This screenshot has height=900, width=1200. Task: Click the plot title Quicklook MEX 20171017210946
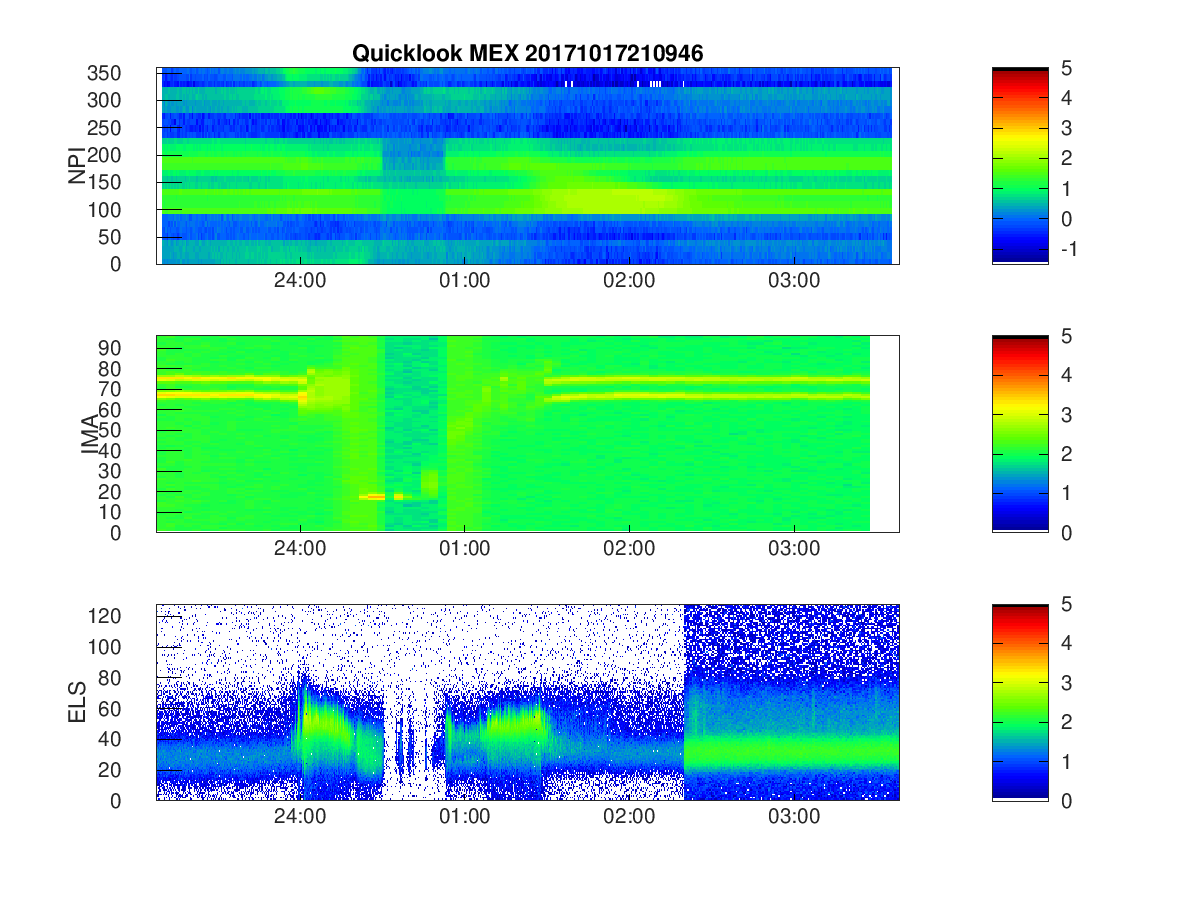pyautogui.click(x=527, y=54)
